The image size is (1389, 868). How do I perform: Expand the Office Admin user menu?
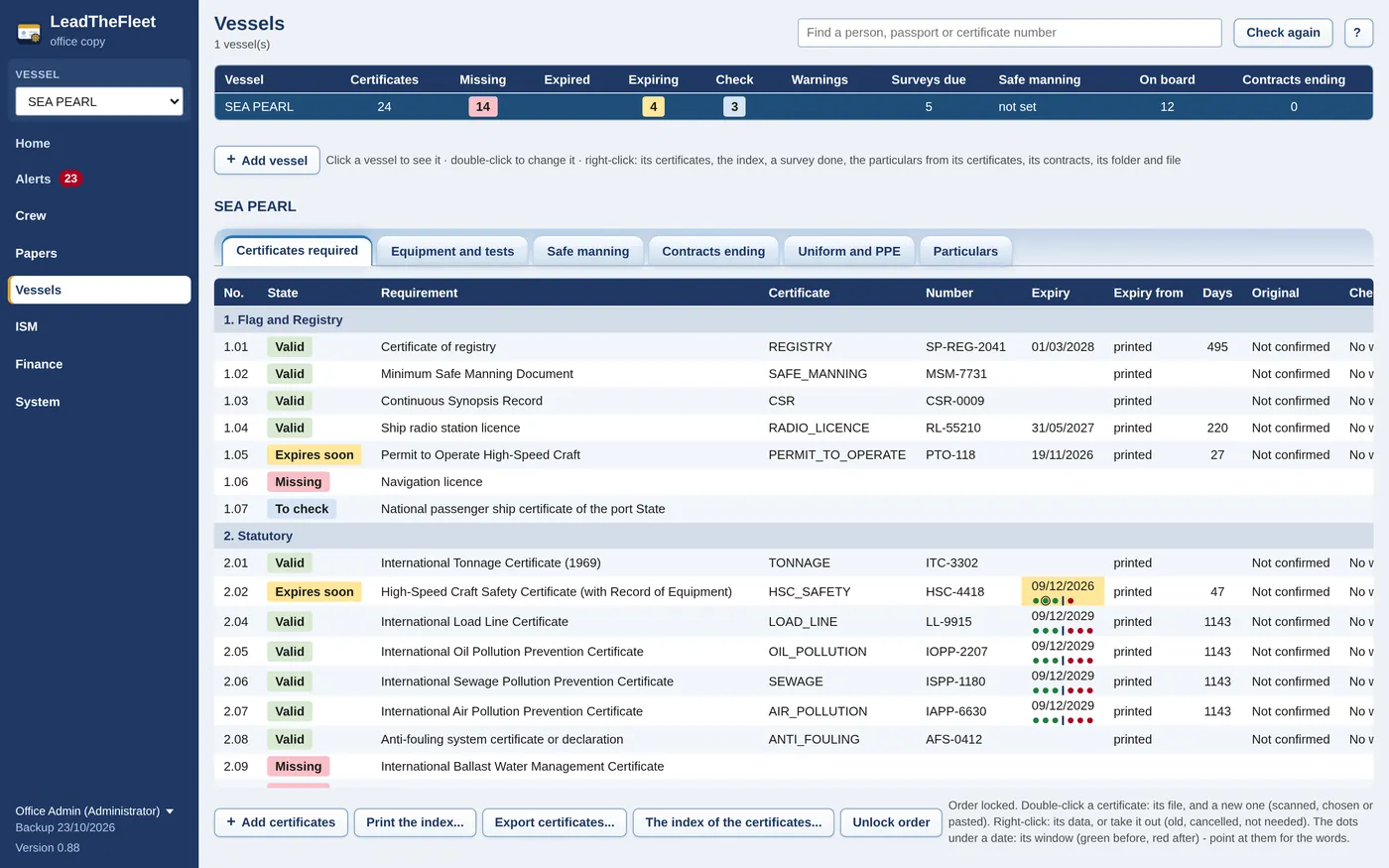click(x=95, y=810)
